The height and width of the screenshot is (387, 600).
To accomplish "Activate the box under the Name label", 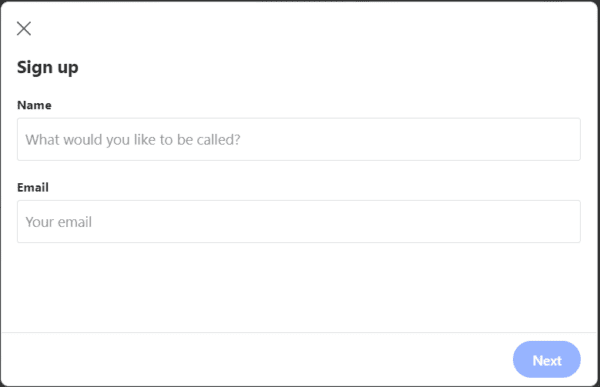I will click(x=299, y=139).
